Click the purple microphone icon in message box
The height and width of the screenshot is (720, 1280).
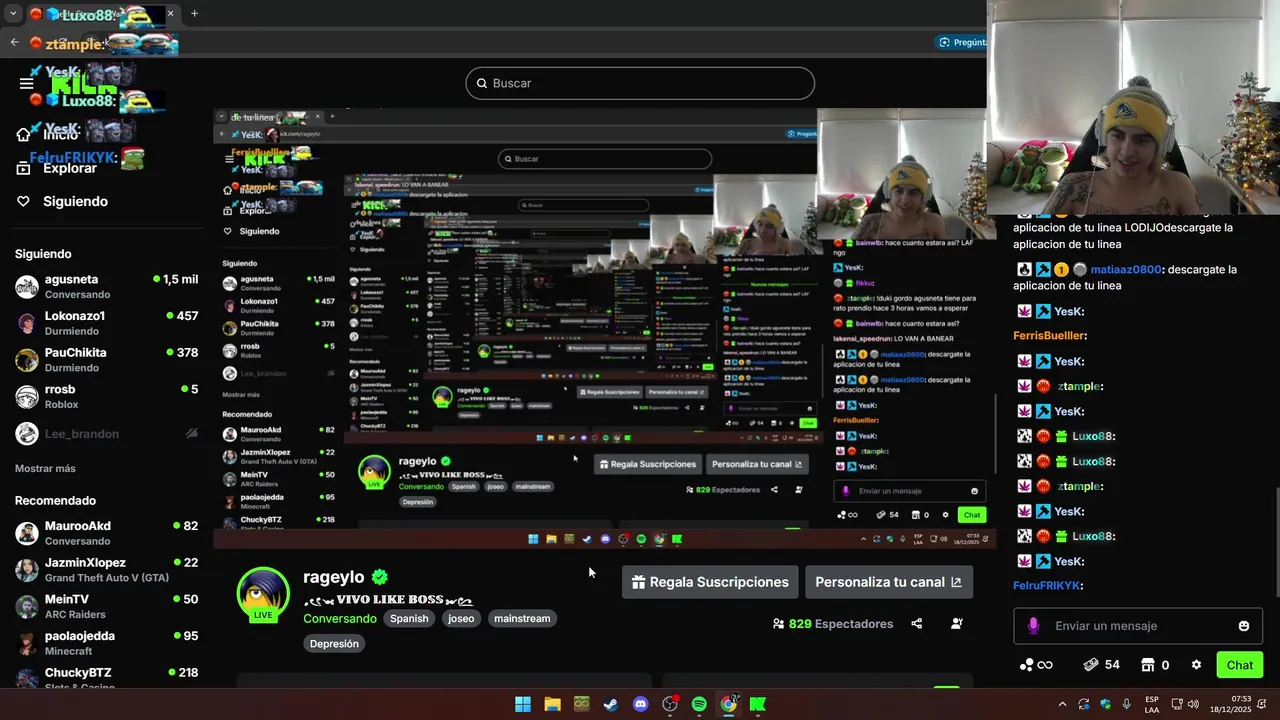(1033, 626)
